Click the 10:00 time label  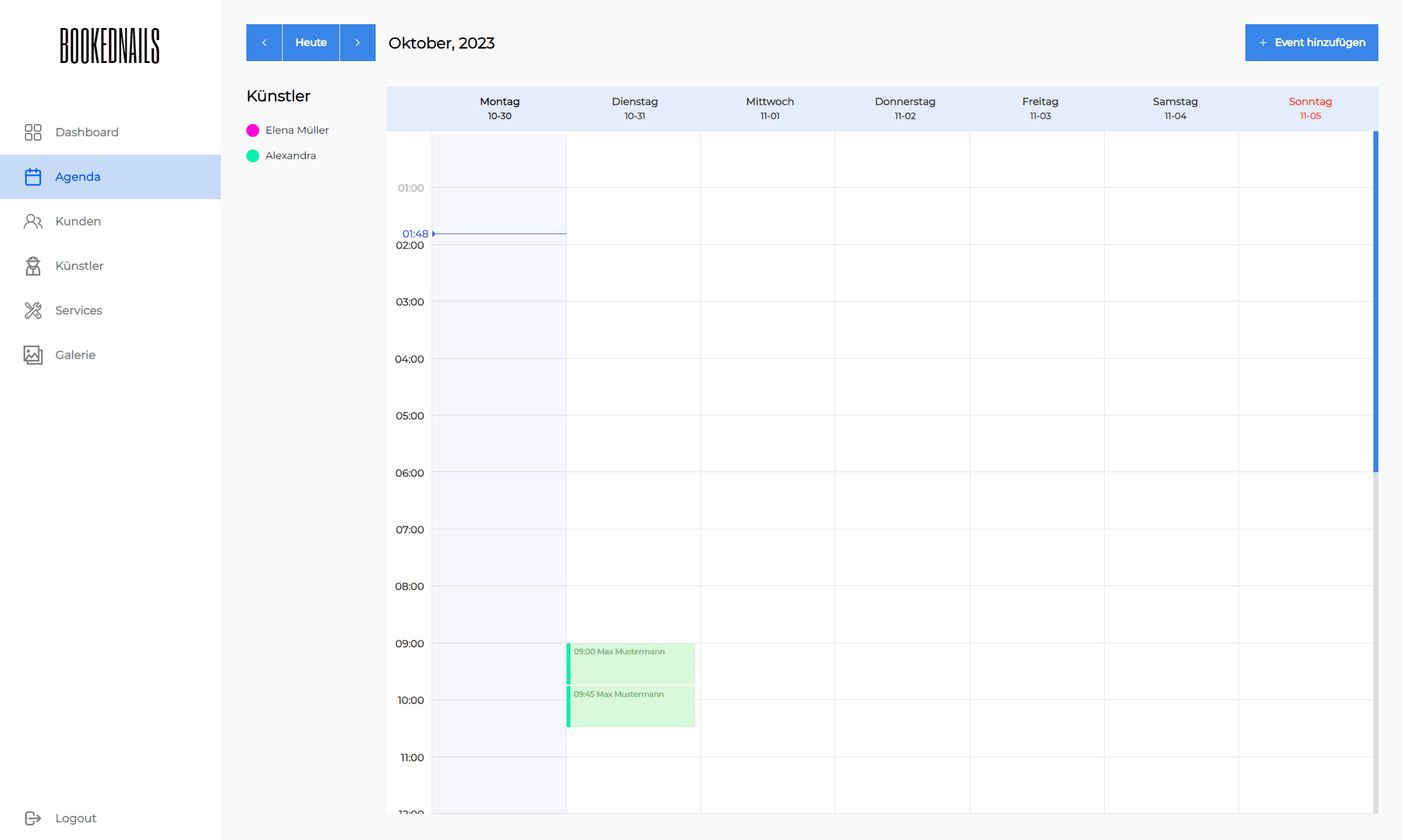coord(411,700)
